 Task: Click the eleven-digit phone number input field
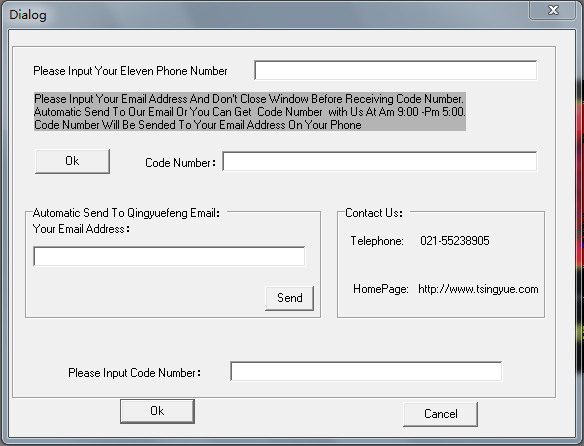396,70
